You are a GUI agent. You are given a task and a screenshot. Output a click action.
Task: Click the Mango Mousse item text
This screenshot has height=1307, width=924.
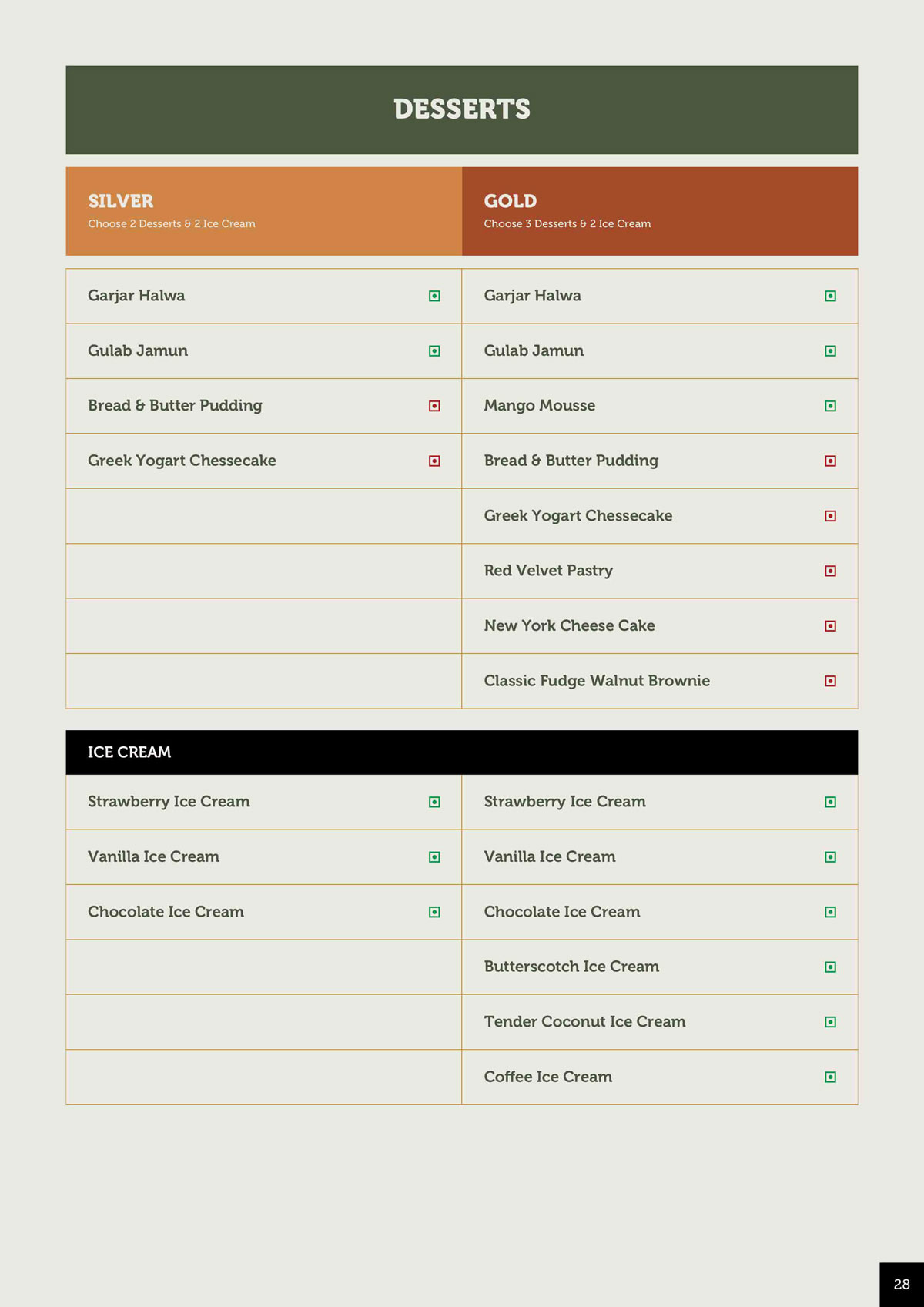point(540,406)
